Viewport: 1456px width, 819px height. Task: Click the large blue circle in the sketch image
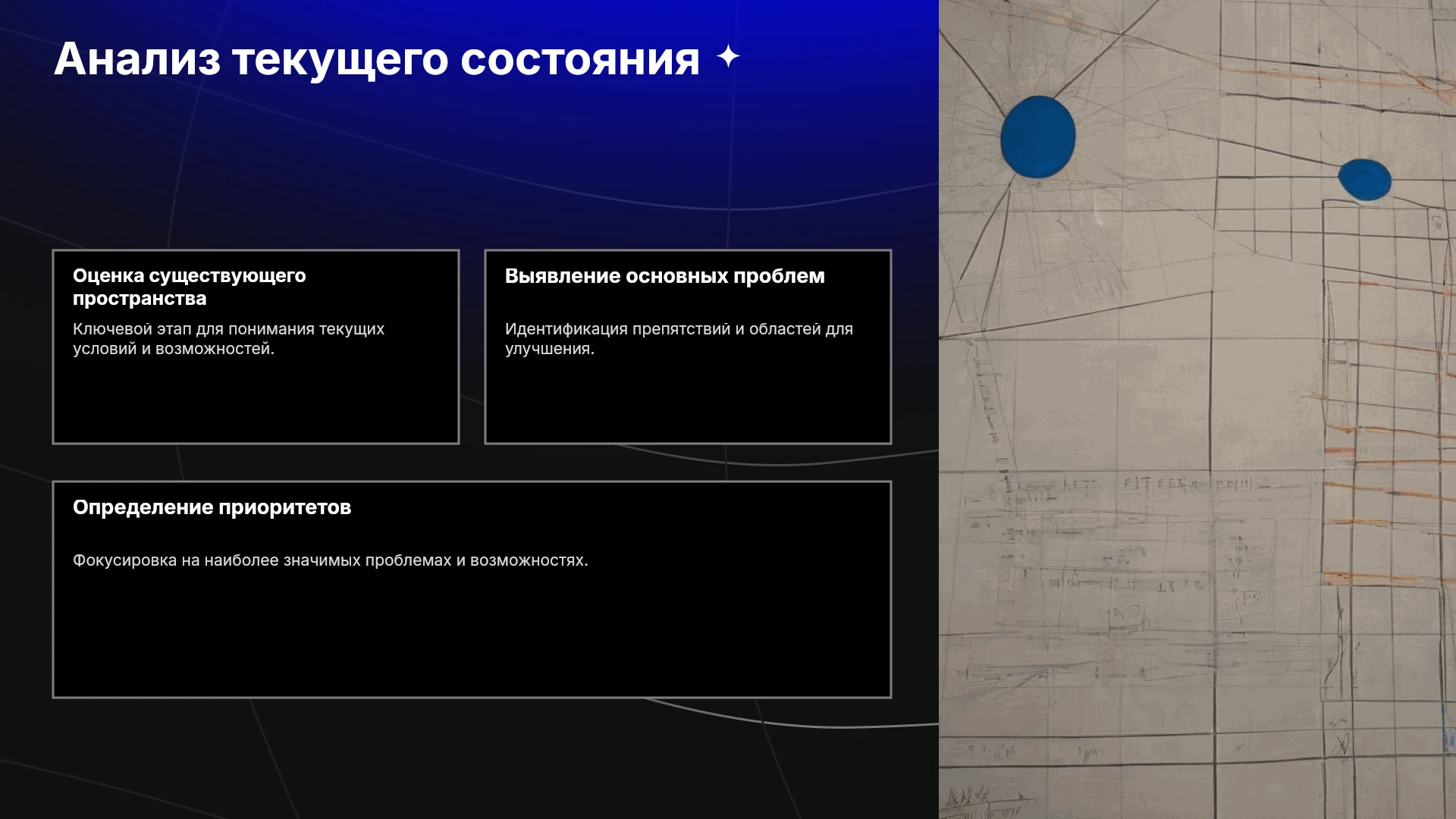pos(1037,137)
